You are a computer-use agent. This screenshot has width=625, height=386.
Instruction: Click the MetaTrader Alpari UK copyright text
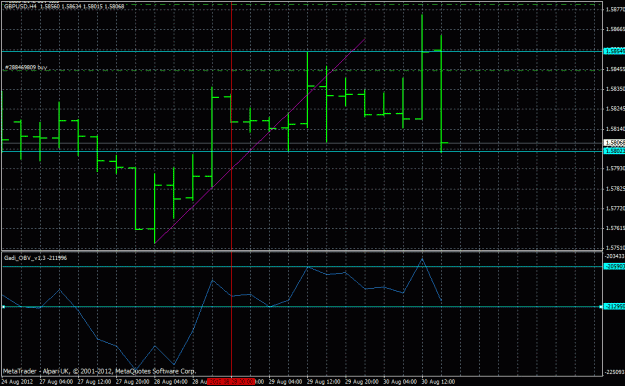coord(99,371)
